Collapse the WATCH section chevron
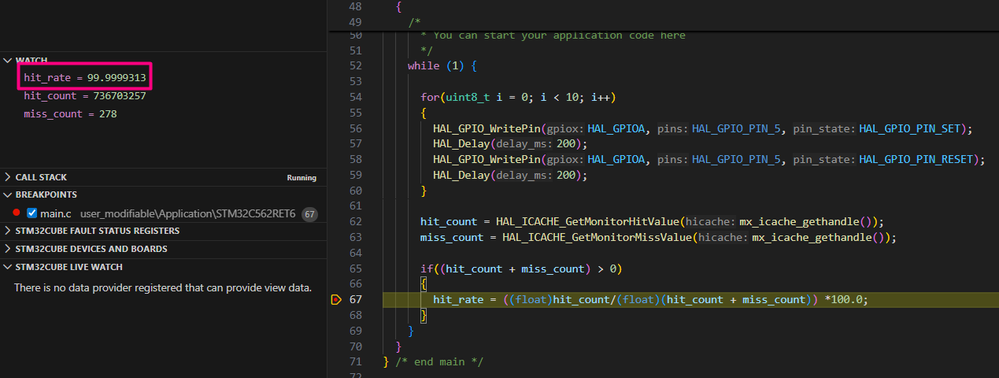 coord(8,60)
